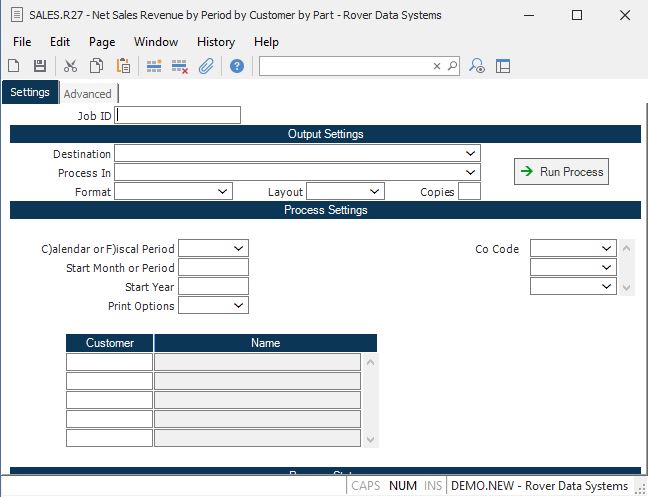The height and width of the screenshot is (497, 648).
Task: Open the Format dropdown list
Action: (222, 191)
